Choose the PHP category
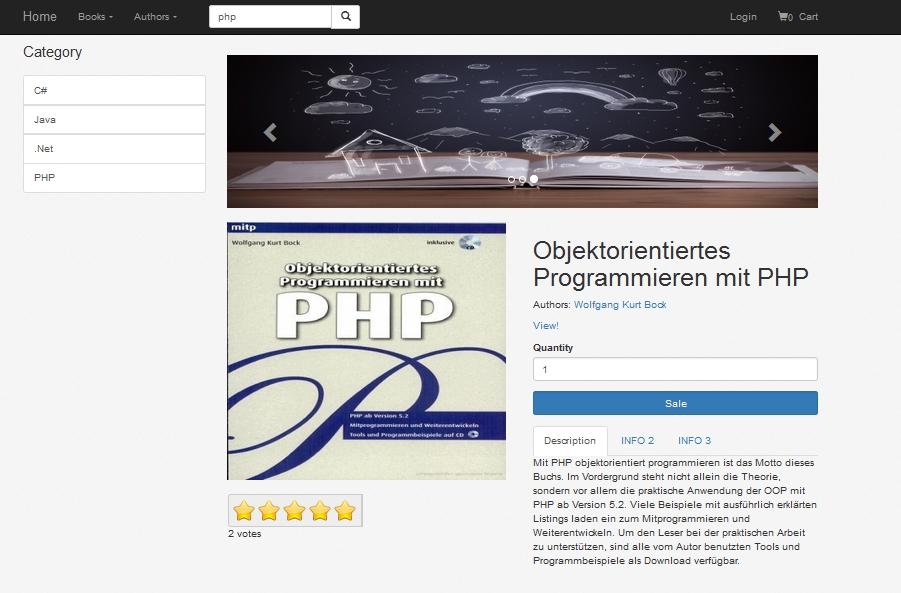 (x=114, y=178)
